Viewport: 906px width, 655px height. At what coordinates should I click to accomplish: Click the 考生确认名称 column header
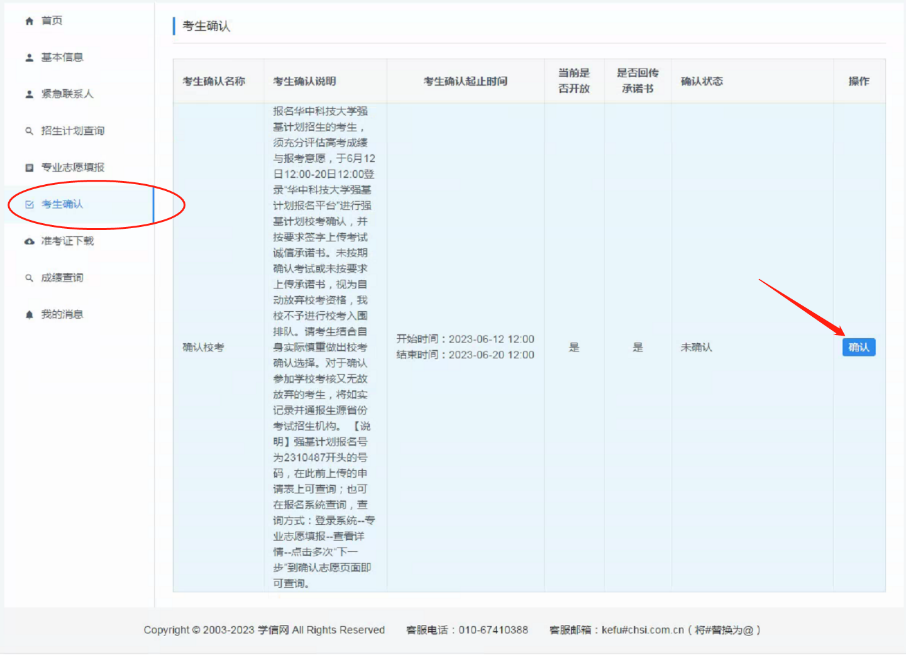click(x=213, y=81)
